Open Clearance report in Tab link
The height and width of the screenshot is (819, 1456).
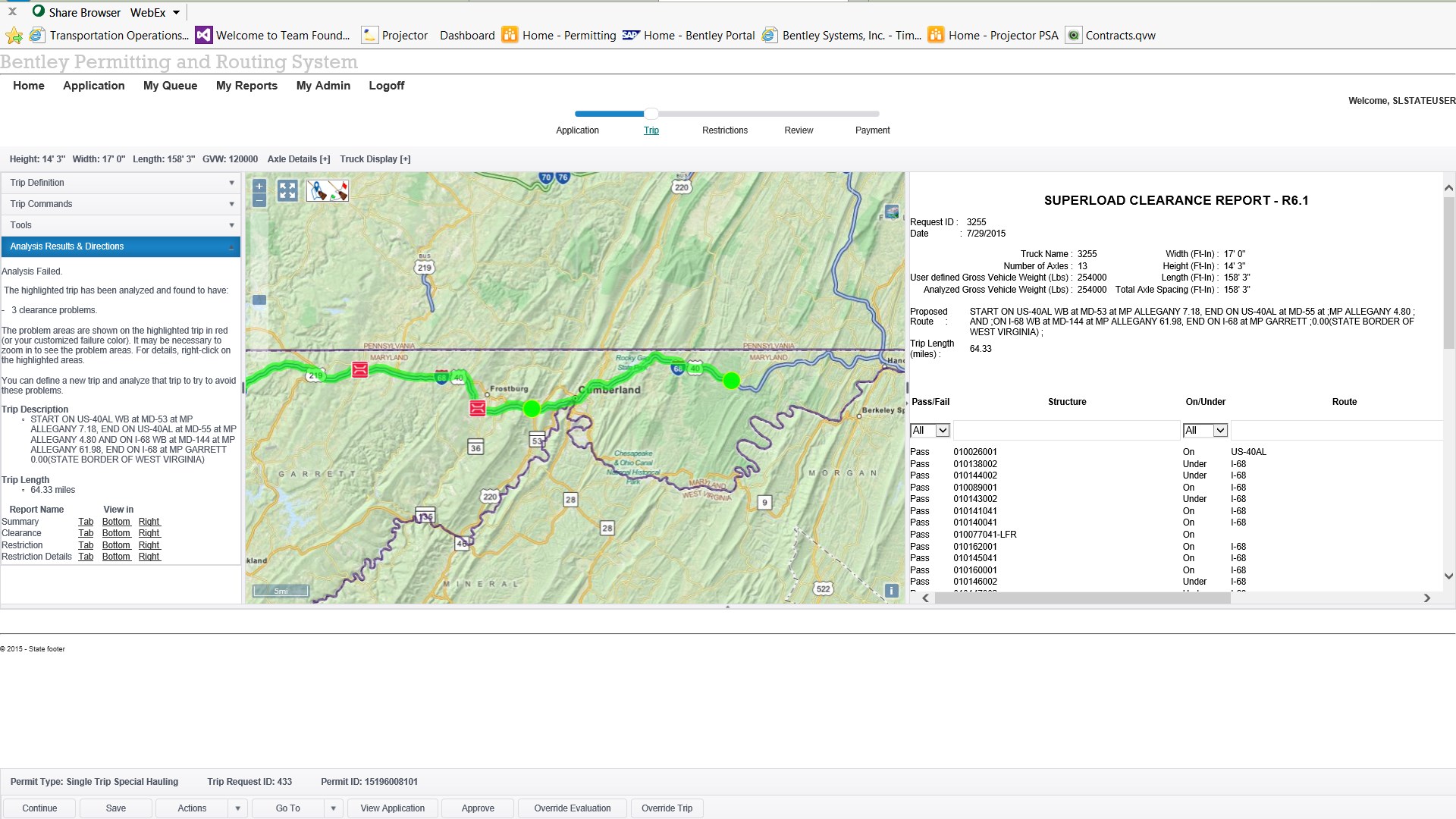click(x=86, y=533)
